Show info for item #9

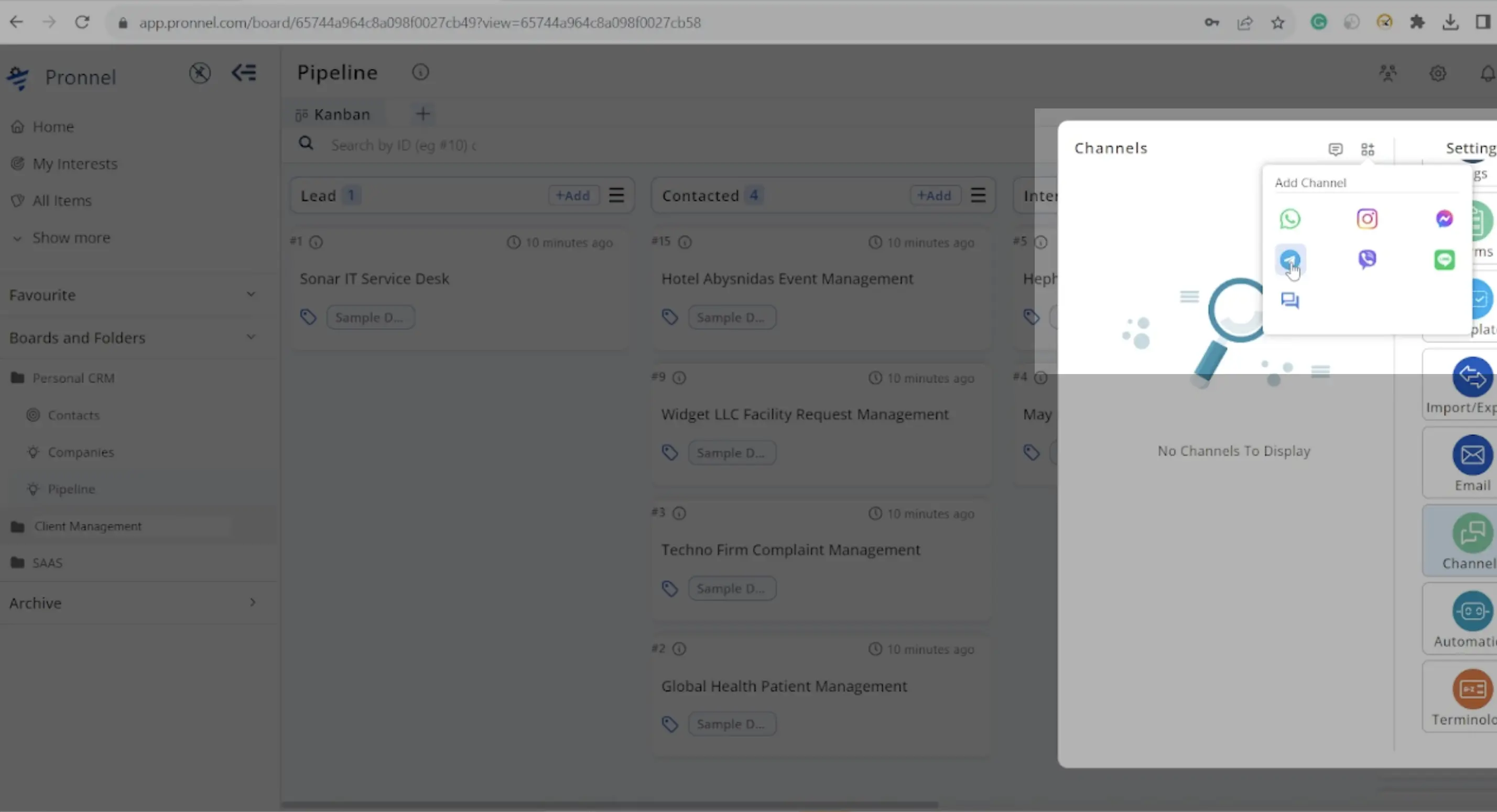tap(679, 378)
